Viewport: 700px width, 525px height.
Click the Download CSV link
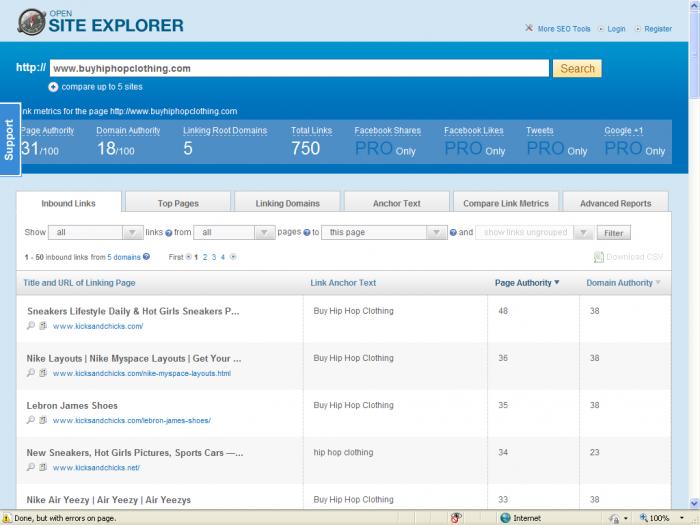coord(634,257)
